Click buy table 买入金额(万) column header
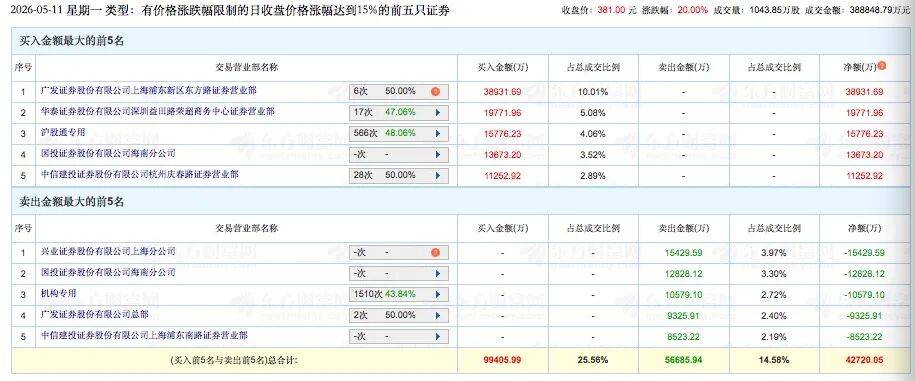 coord(502,67)
